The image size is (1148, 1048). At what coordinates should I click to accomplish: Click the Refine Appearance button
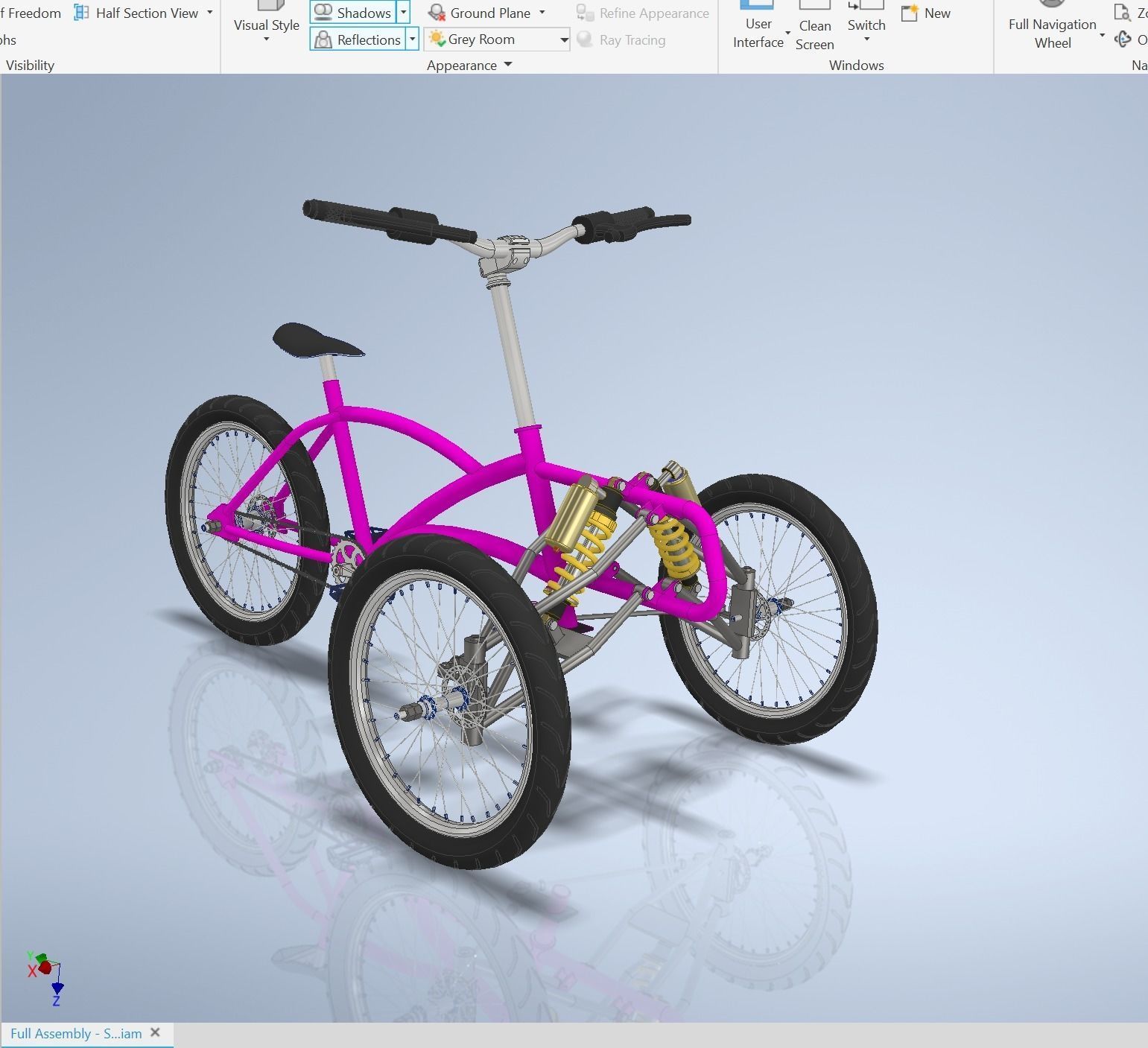pos(642,13)
